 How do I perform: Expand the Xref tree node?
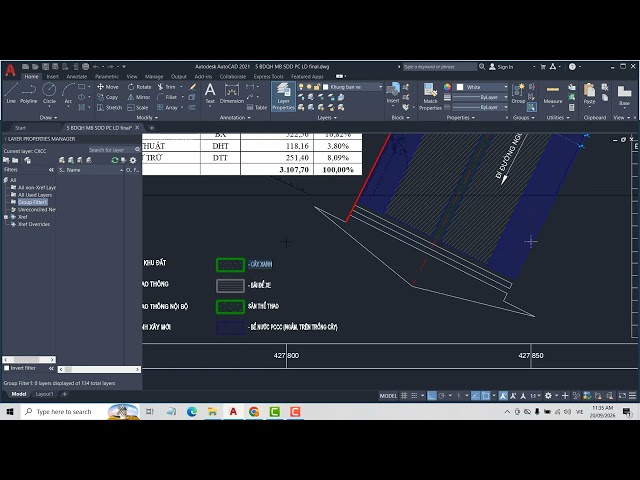coord(6,217)
